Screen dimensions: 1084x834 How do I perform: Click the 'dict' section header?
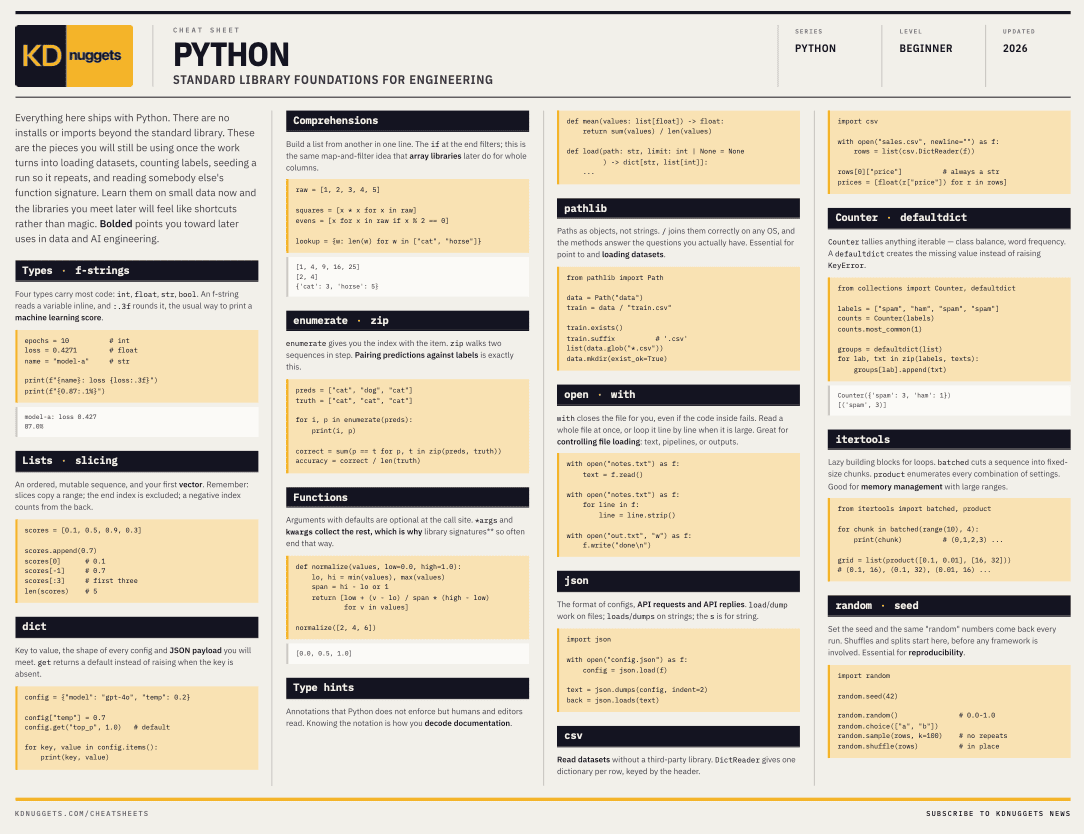tap(137, 627)
